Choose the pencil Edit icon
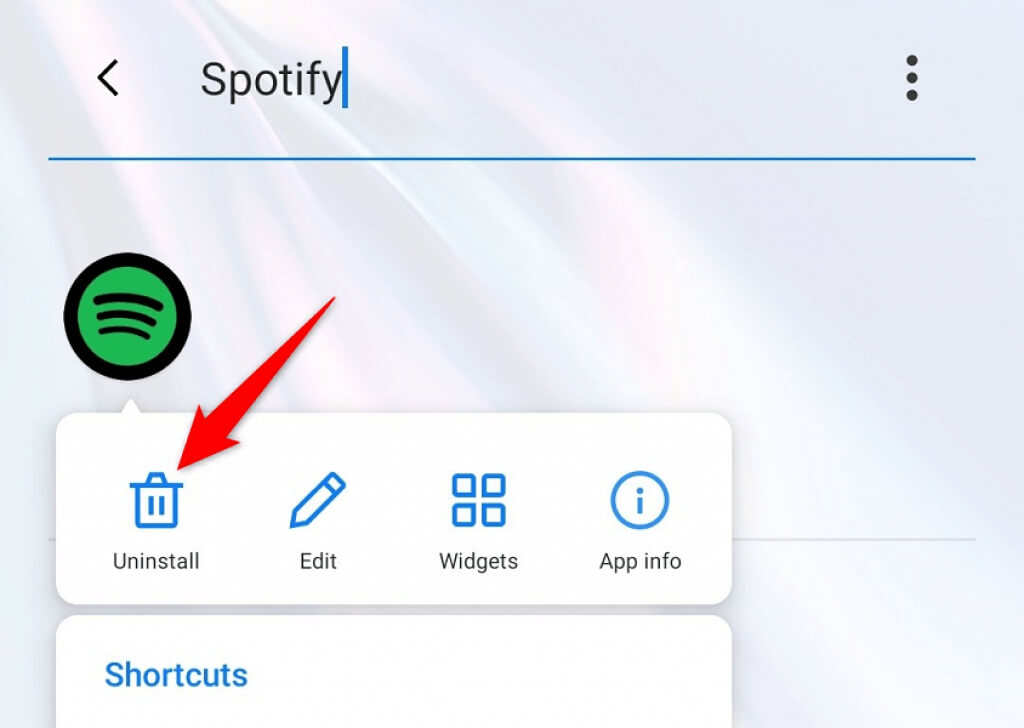Image resolution: width=1024 pixels, height=728 pixels. point(318,499)
